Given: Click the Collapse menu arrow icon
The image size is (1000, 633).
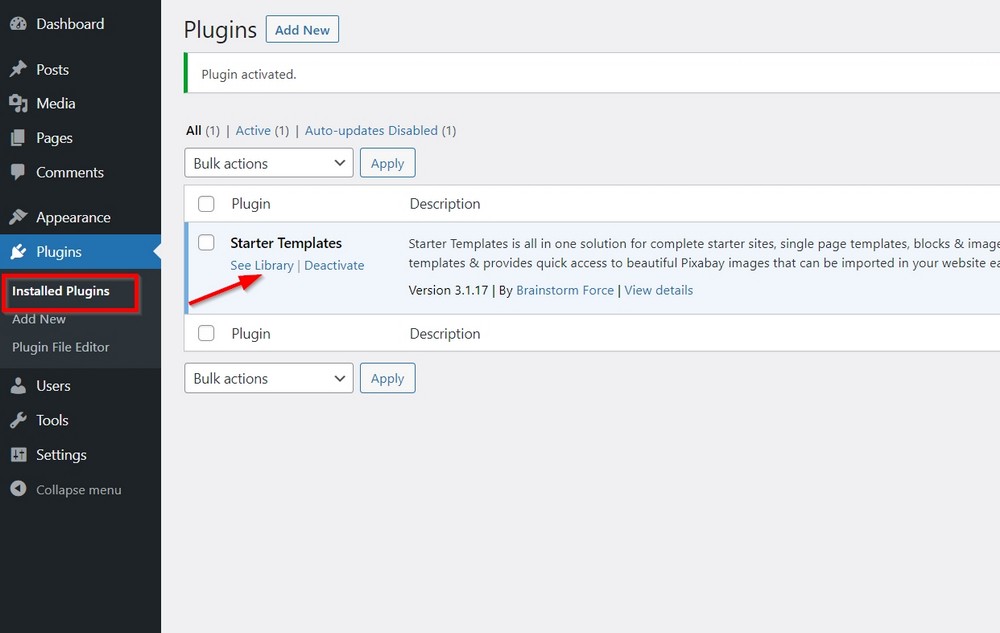Looking at the screenshot, I should [18, 488].
